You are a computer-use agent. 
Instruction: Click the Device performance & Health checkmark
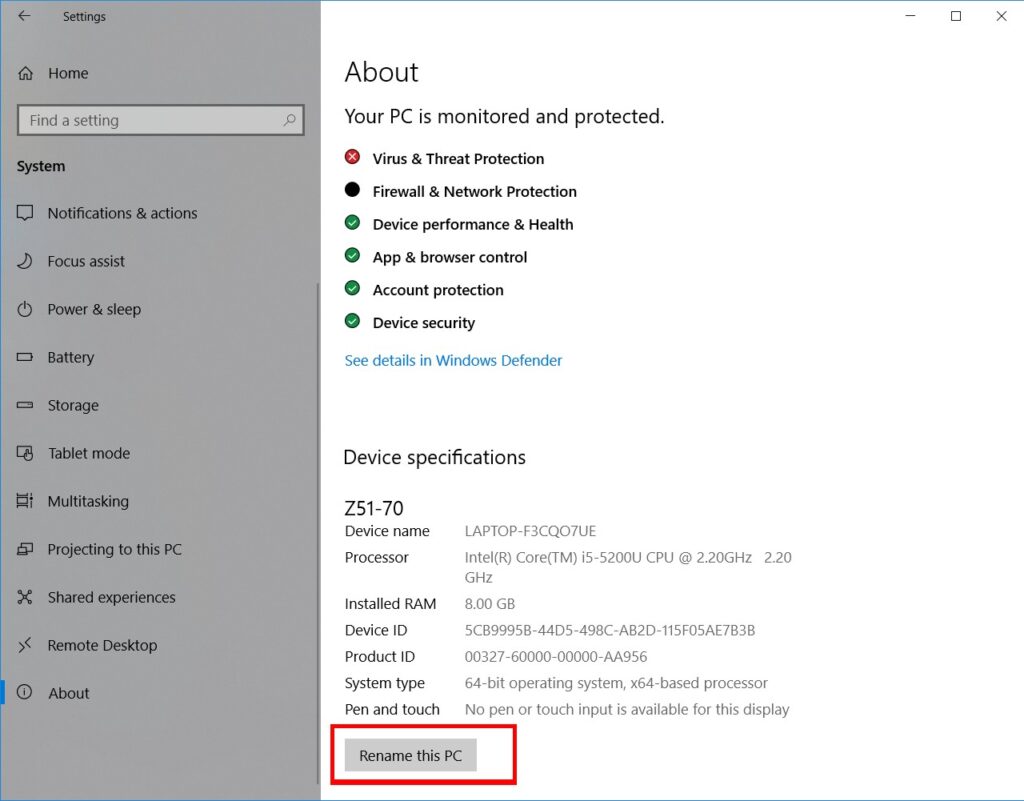(x=351, y=223)
